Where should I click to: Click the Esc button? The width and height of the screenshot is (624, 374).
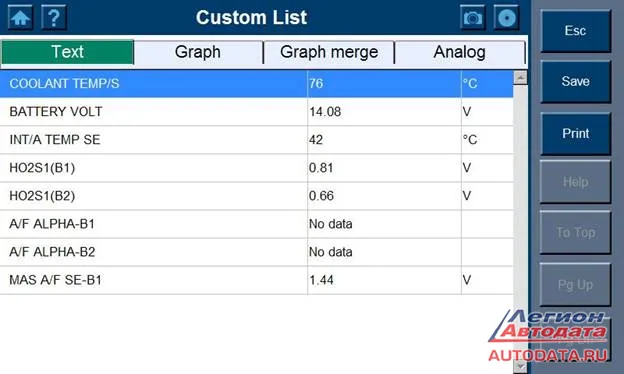[575, 31]
